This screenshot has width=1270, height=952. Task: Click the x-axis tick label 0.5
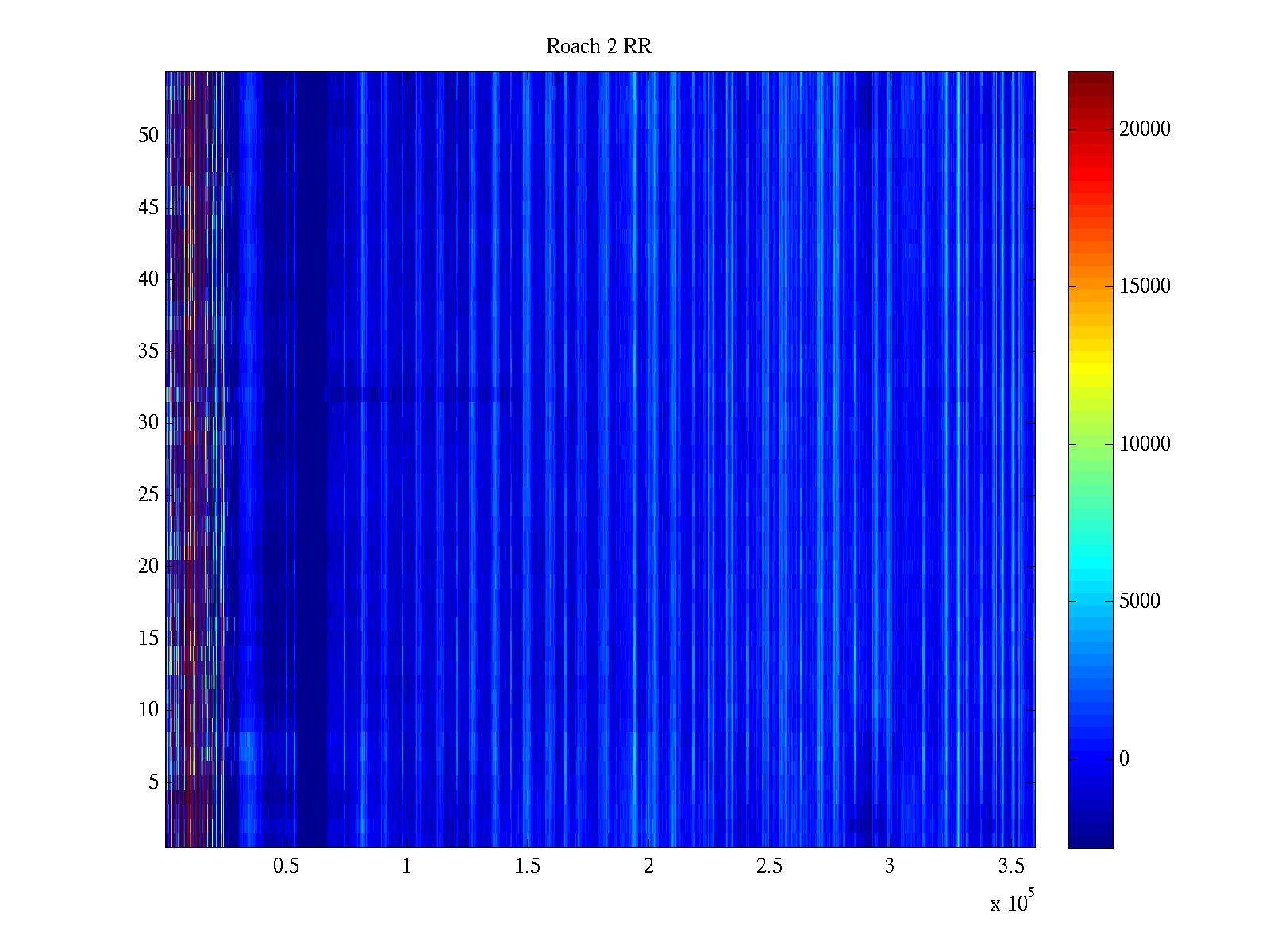click(x=286, y=866)
